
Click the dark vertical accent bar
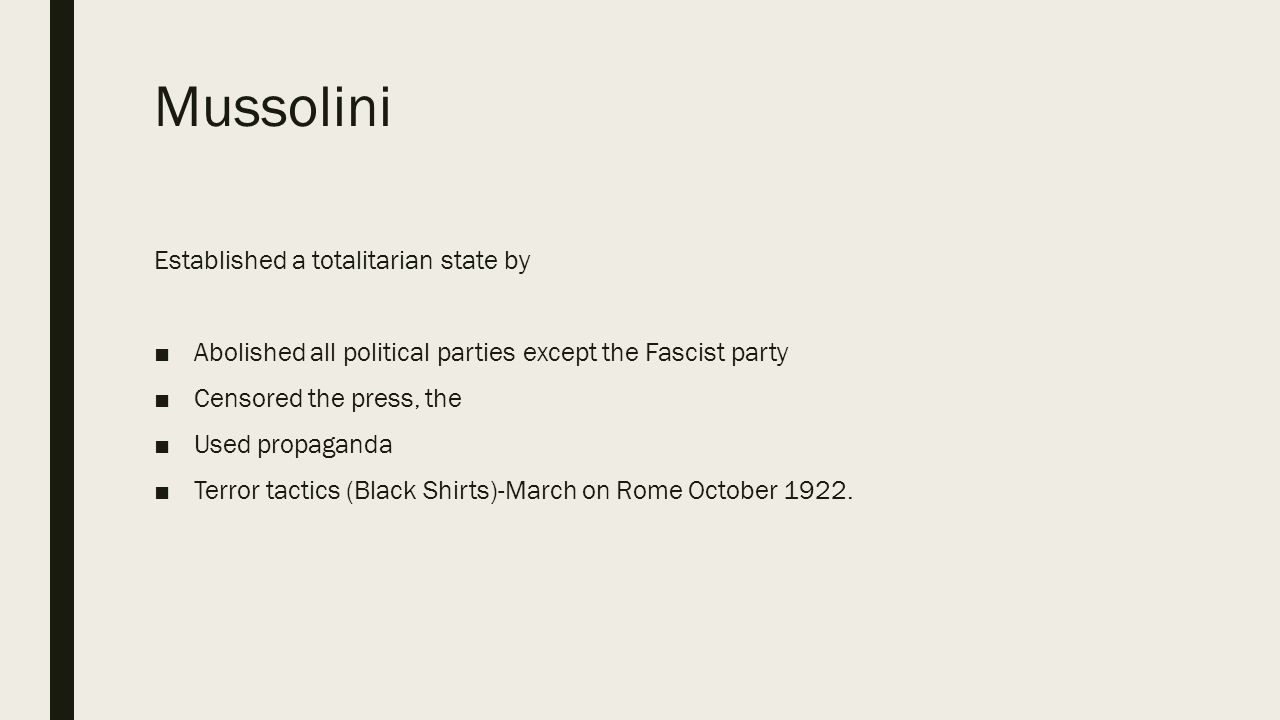pyautogui.click(x=62, y=360)
